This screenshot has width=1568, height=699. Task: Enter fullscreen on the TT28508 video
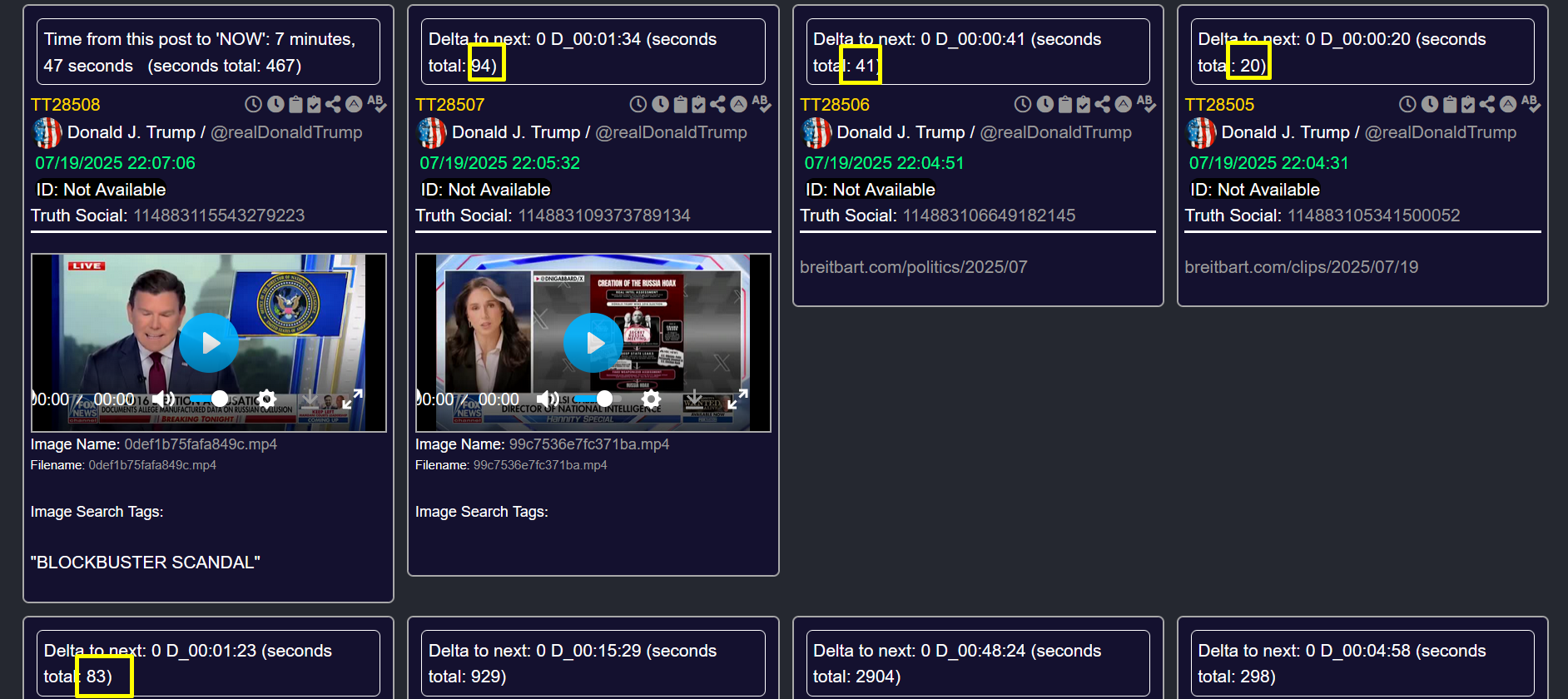[353, 399]
